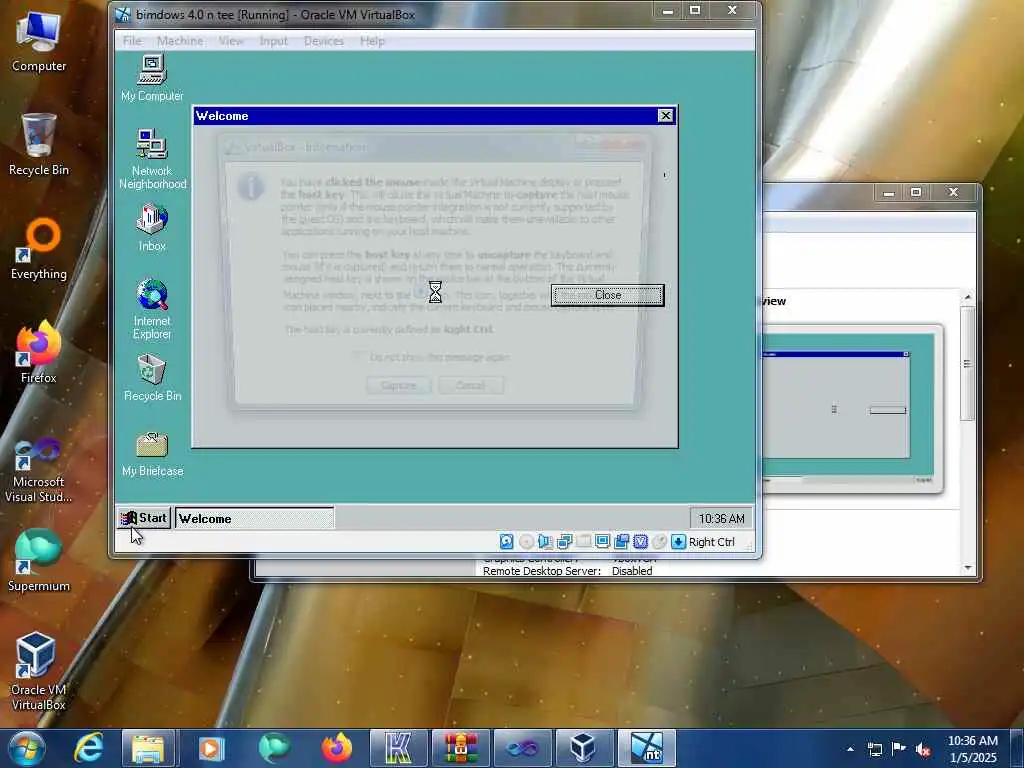
Task: Click scrollbar up arrow in Manager window
Action: 968,297
